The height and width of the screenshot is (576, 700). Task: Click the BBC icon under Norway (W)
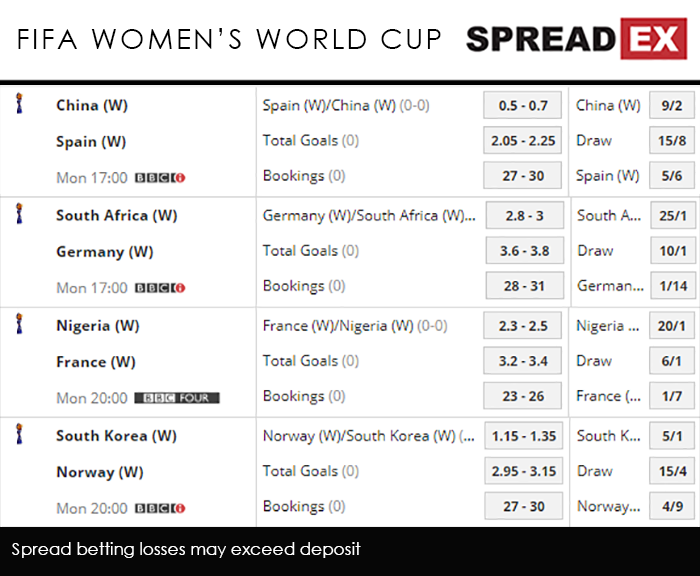click(160, 508)
